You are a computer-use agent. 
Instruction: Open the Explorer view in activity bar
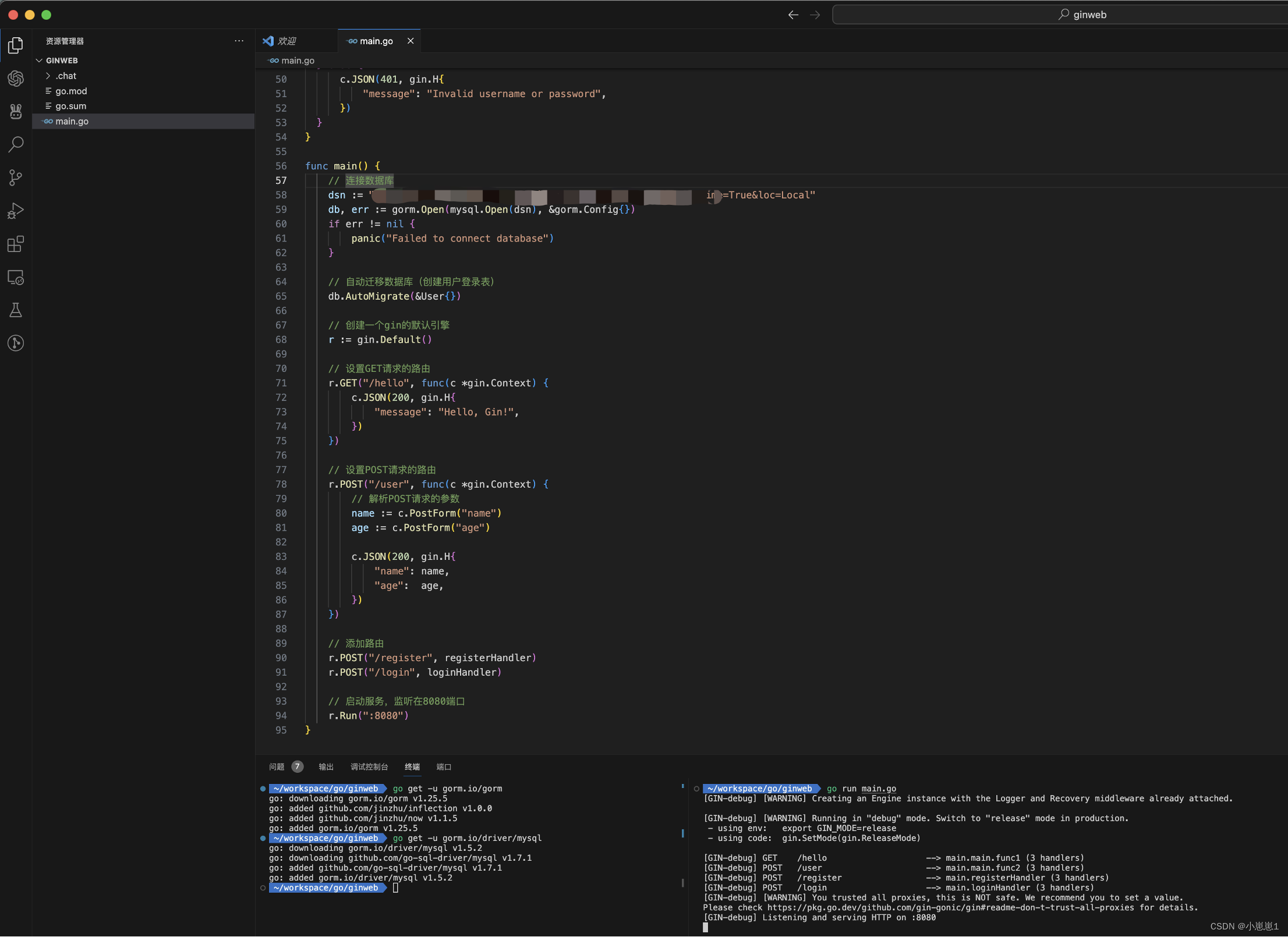point(16,45)
